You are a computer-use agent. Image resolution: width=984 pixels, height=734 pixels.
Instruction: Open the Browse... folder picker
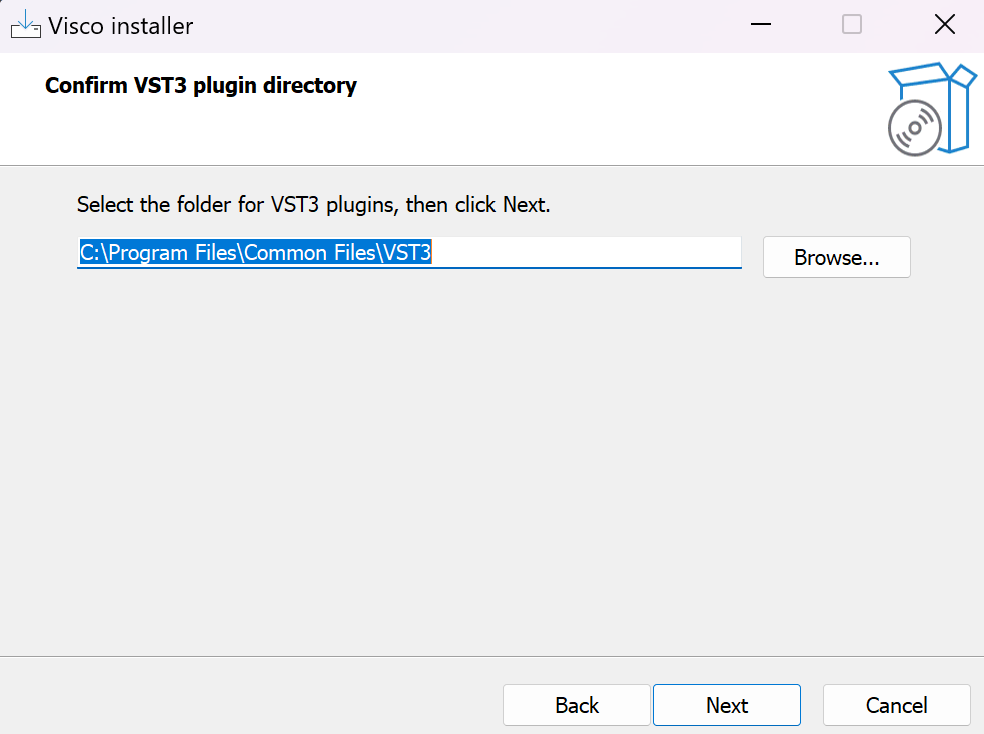click(836, 257)
